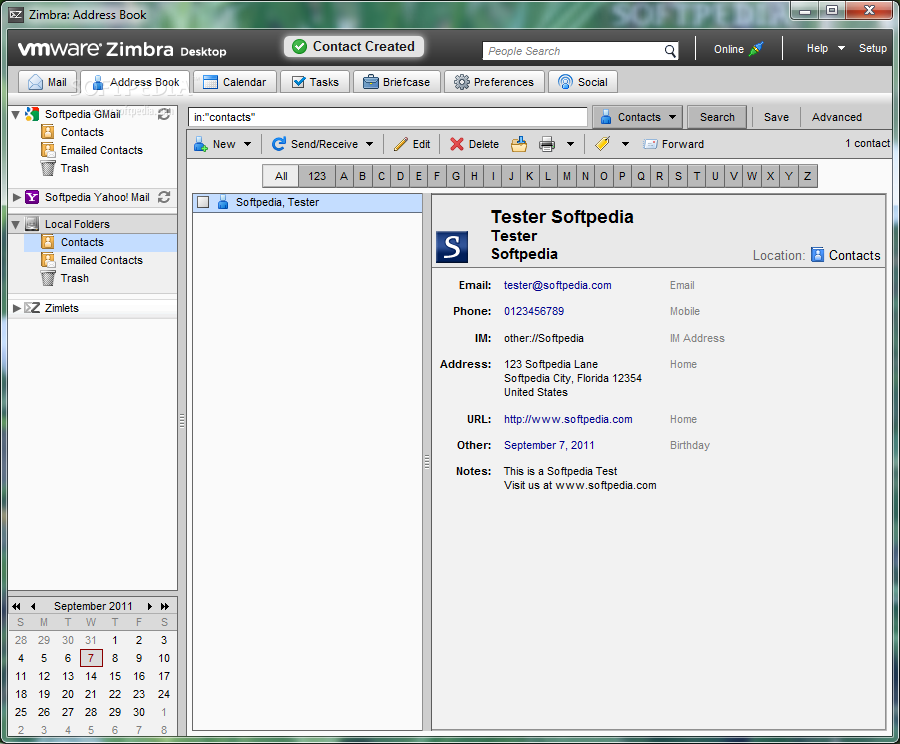The image size is (900, 744).
Task: Click the Online connection status icon
Action: (757, 49)
